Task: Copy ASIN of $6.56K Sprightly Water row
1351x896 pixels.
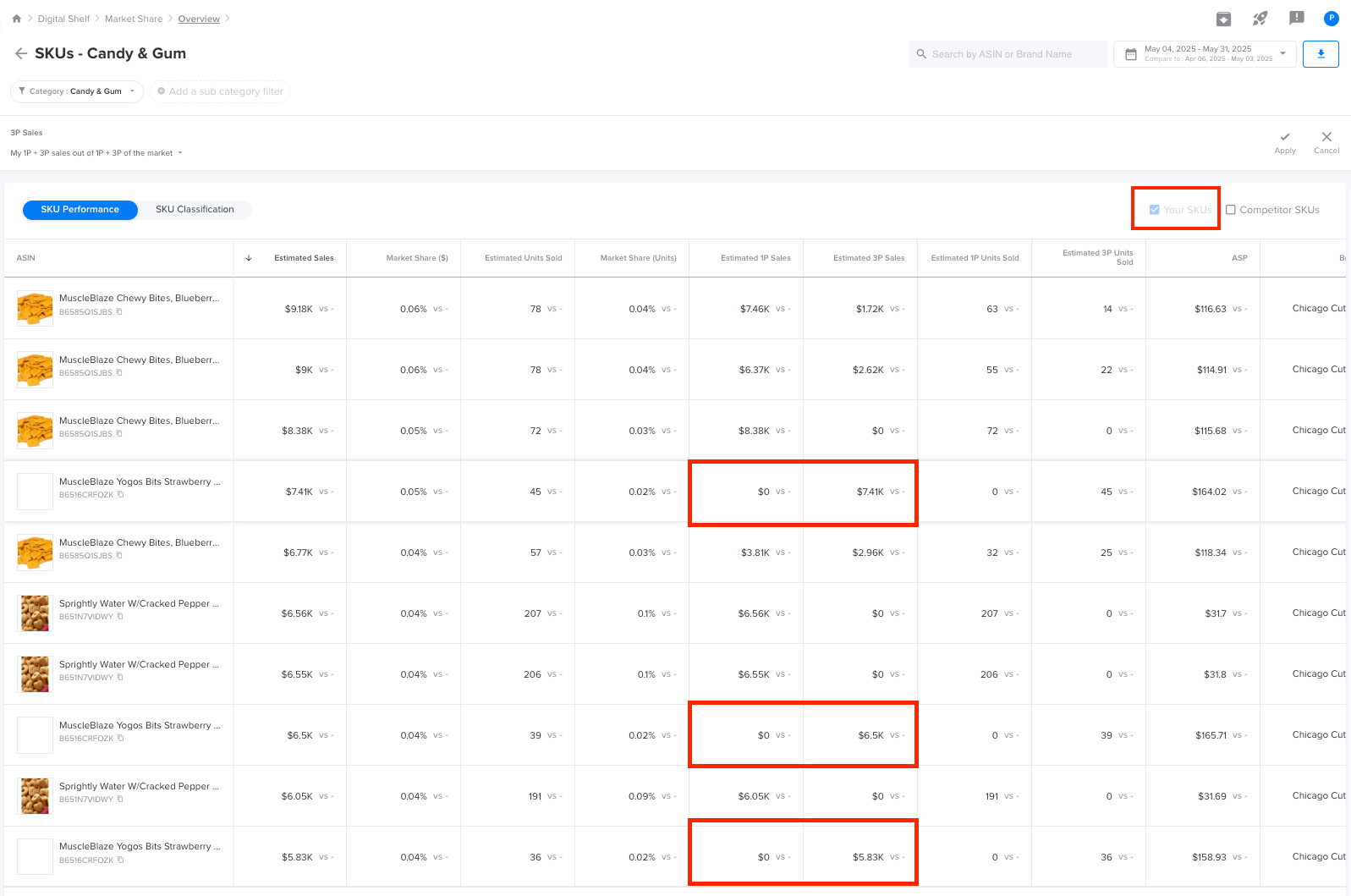Action: (x=120, y=617)
